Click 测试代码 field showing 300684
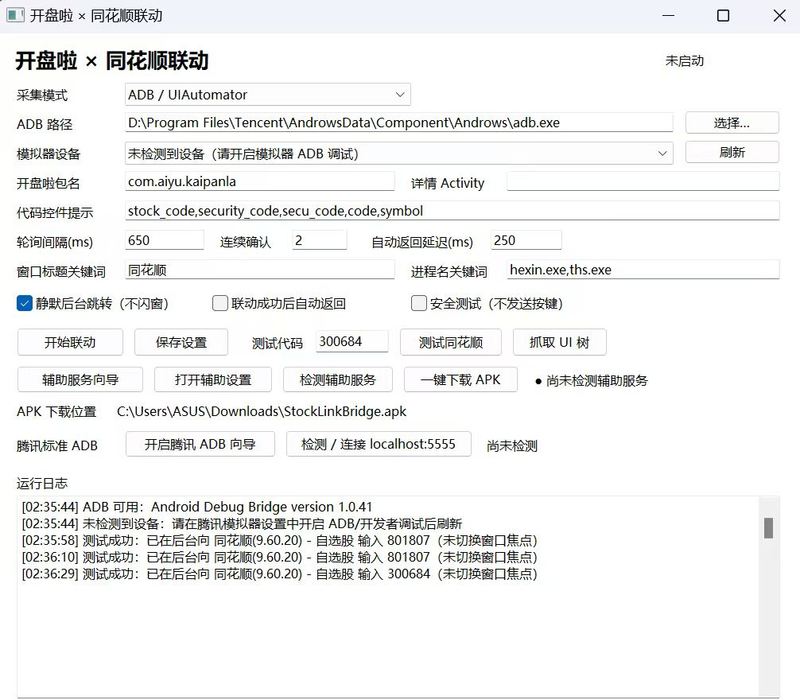This screenshot has height=700, width=800. click(x=352, y=341)
